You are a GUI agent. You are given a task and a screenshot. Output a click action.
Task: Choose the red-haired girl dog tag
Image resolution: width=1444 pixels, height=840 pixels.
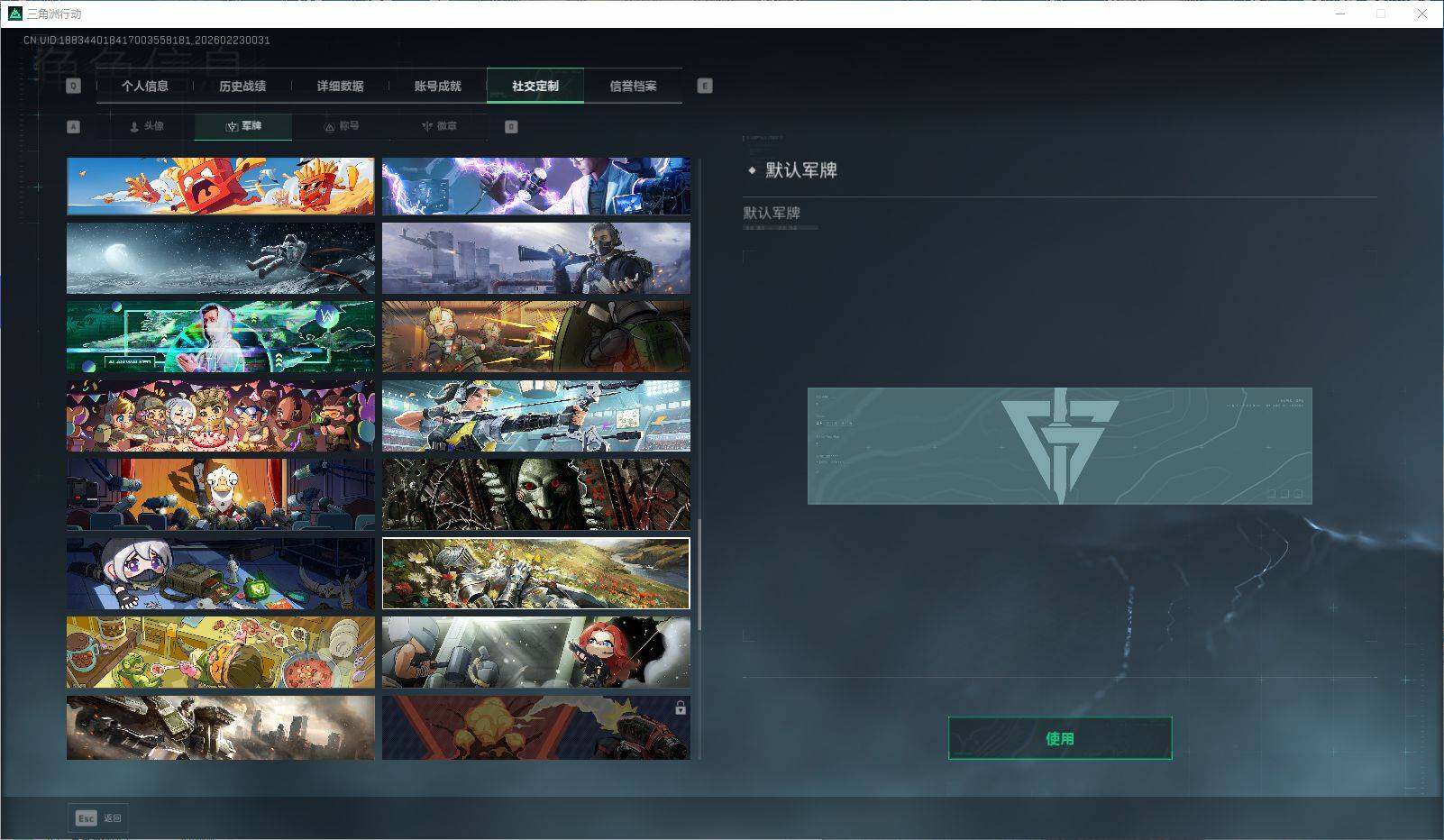(536, 652)
